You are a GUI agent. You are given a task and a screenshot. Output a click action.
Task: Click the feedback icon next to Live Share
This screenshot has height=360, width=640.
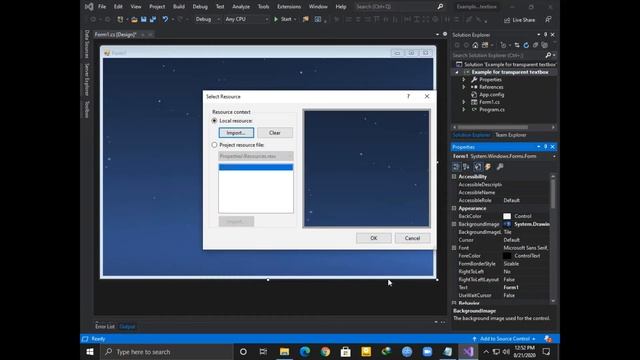coord(548,20)
